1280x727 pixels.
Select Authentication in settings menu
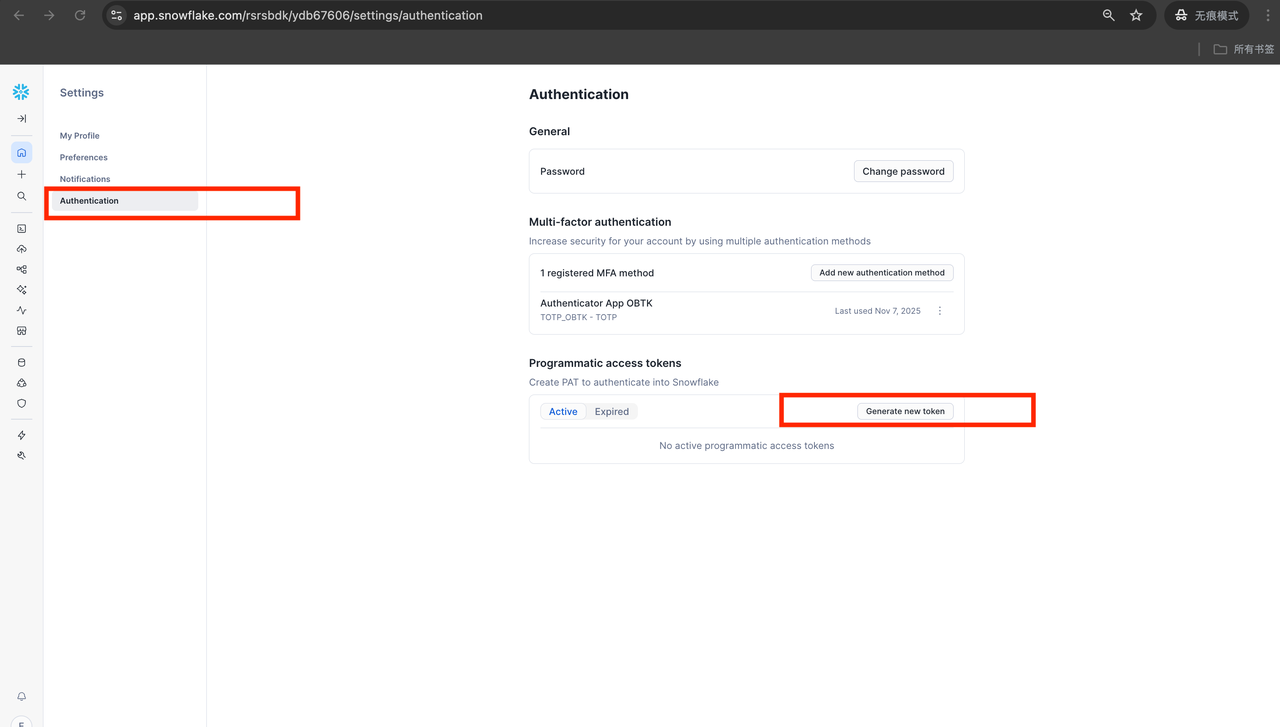pyautogui.click(x=124, y=201)
